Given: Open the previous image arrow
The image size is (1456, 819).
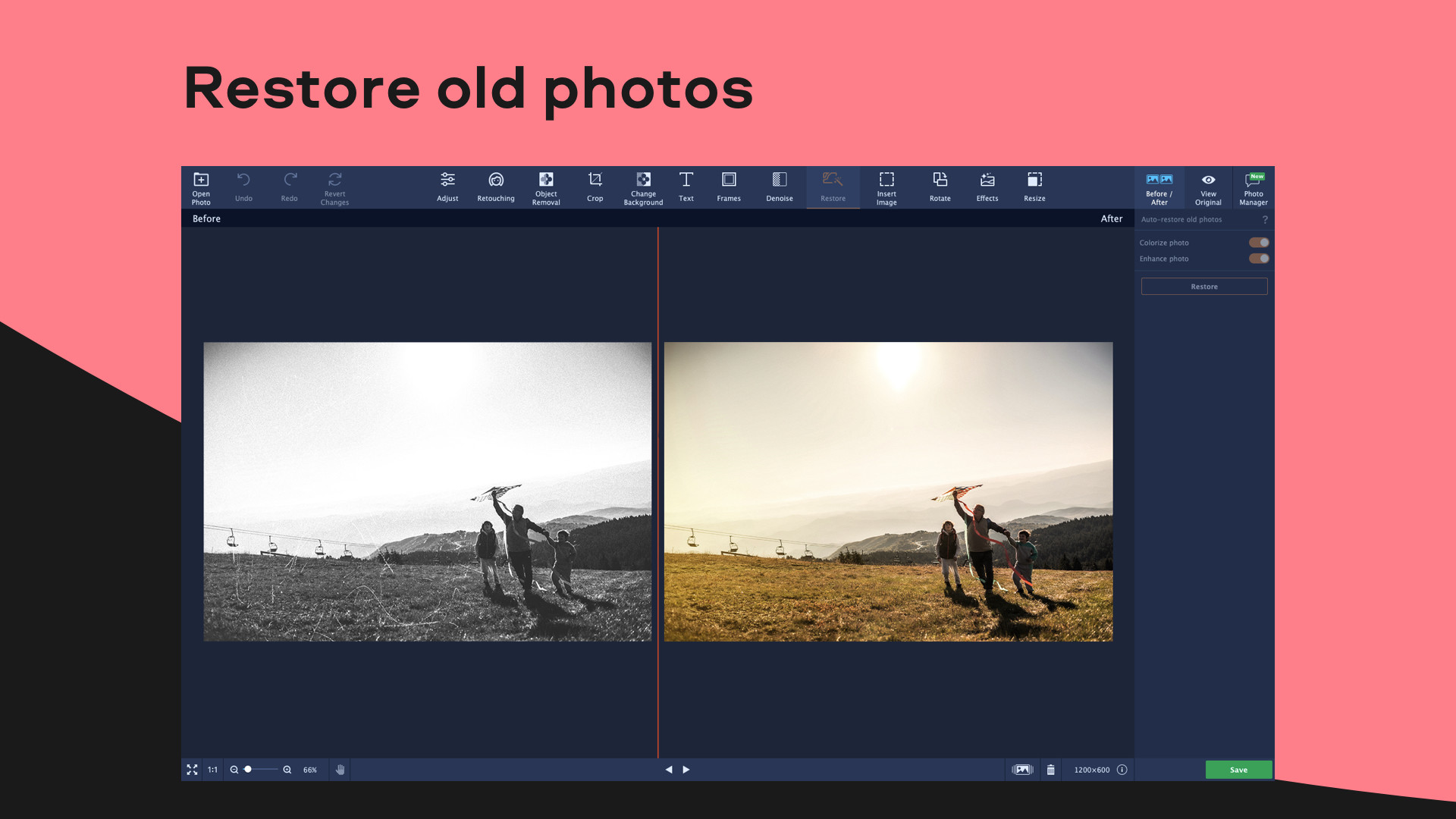Looking at the screenshot, I should [669, 769].
